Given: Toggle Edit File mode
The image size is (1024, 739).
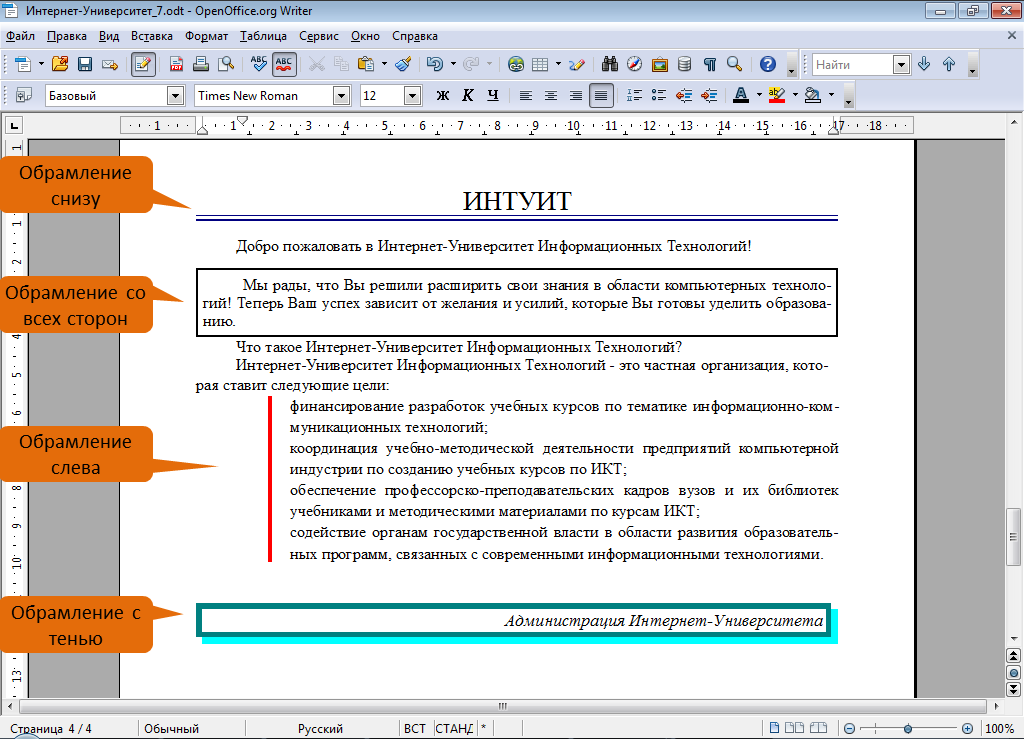Looking at the screenshot, I should [x=143, y=64].
